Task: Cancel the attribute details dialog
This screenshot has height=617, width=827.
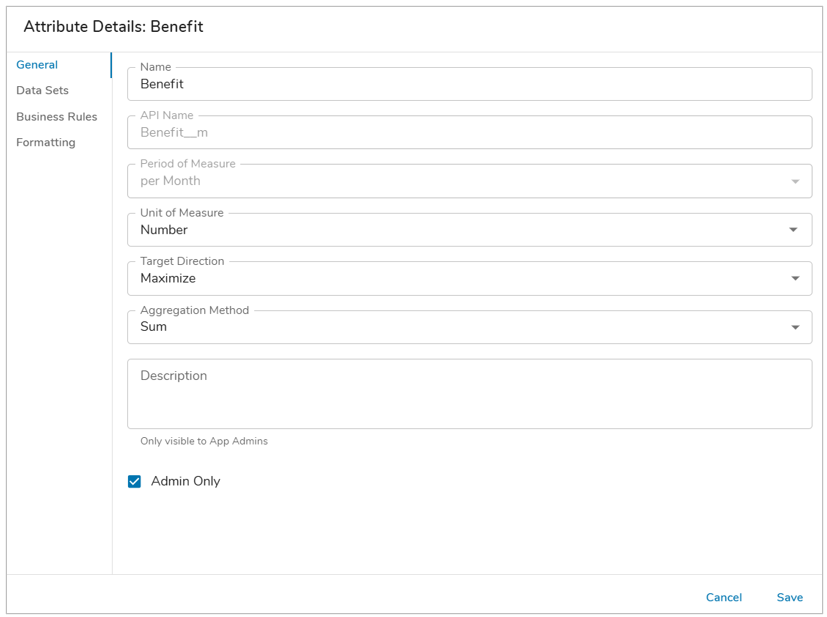Action: click(x=723, y=598)
